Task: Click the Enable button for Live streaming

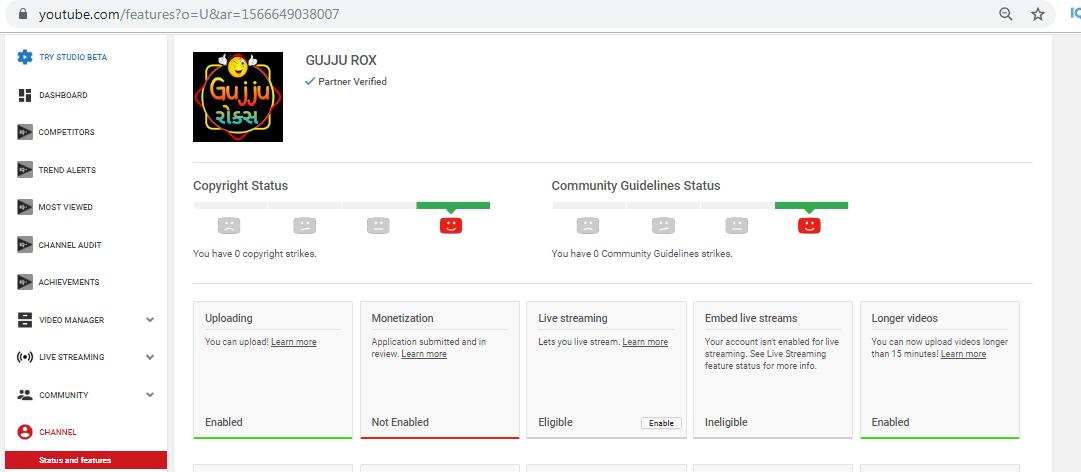Action: pyautogui.click(x=661, y=423)
